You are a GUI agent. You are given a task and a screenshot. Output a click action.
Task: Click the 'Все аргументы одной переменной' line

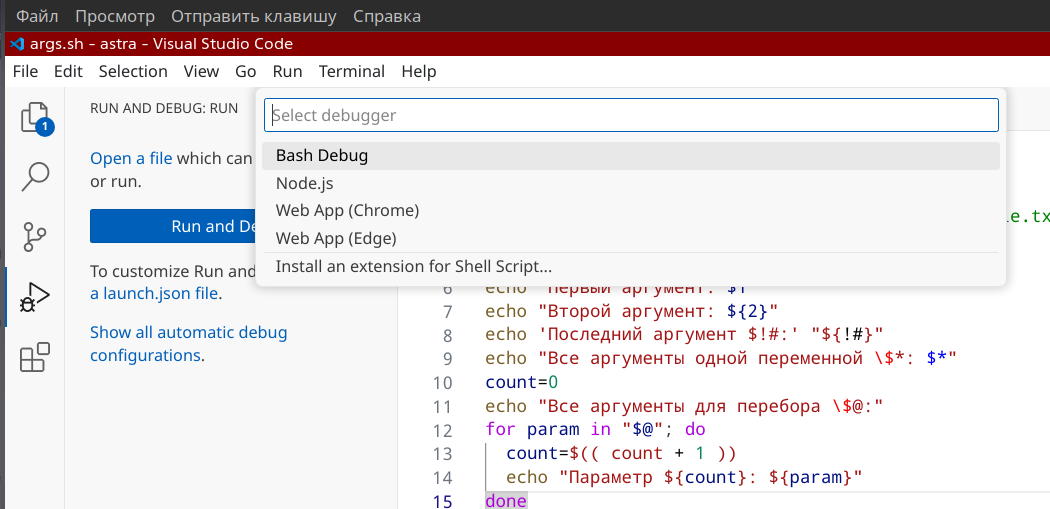[x=721, y=358]
